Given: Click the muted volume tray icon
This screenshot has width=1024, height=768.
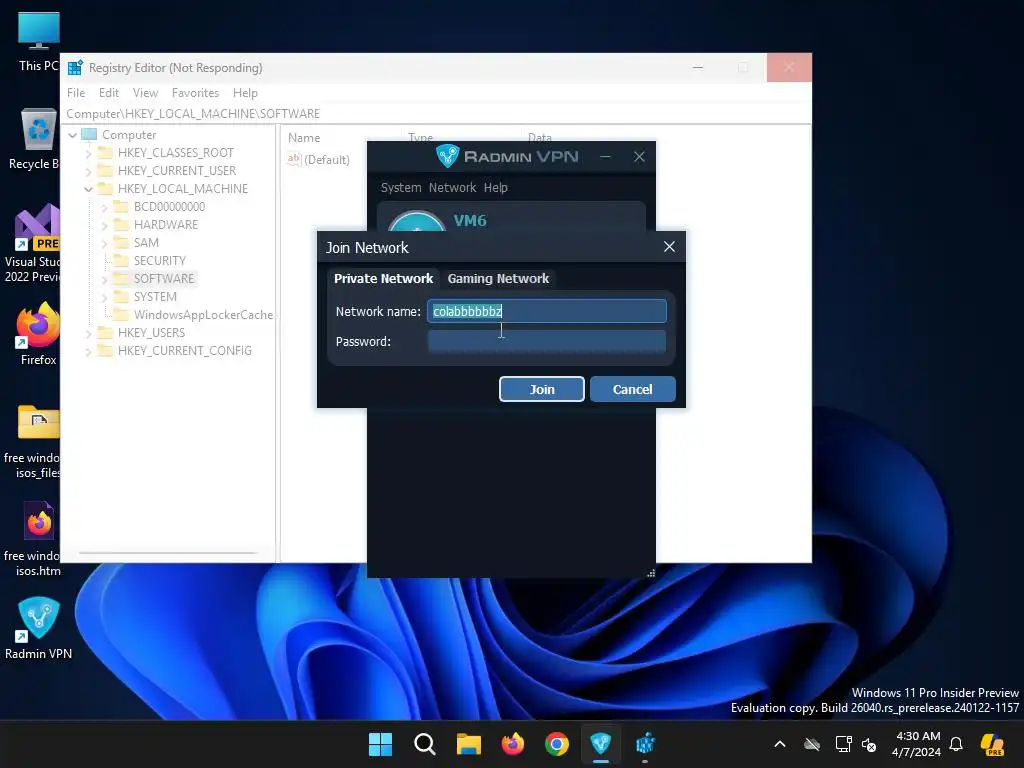Looking at the screenshot, I should pos(869,744).
